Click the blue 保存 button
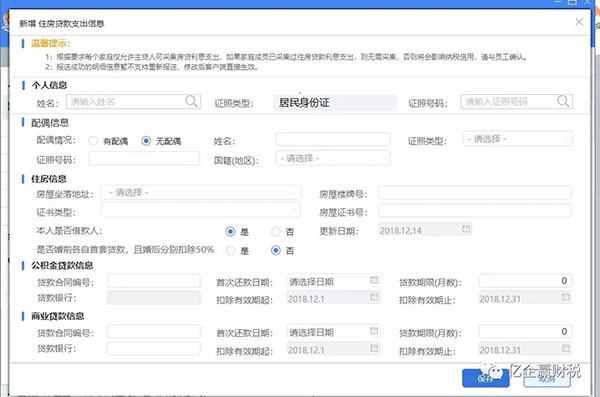The width and height of the screenshot is (600, 397). coord(485,378)
